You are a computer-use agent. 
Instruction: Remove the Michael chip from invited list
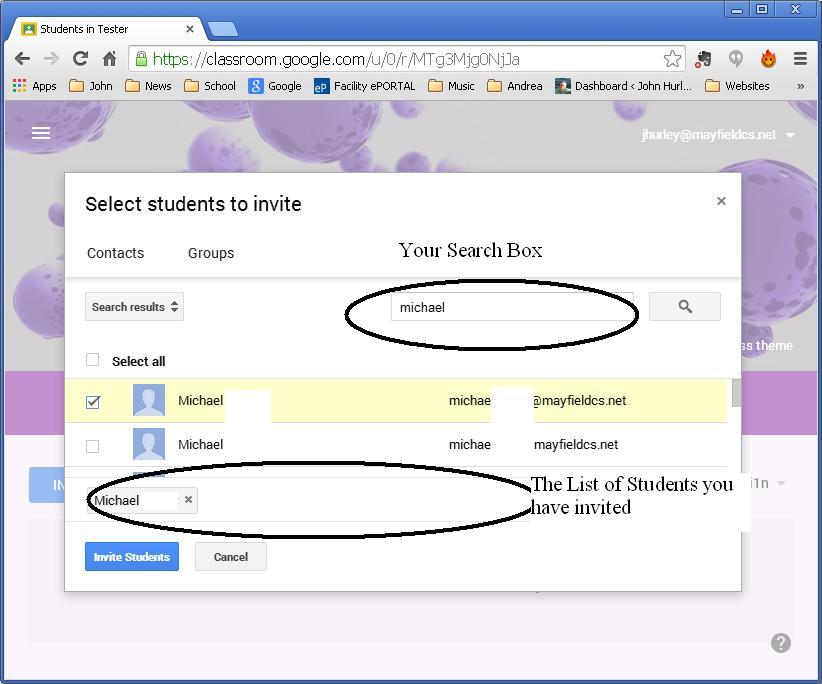click(188, 500)
